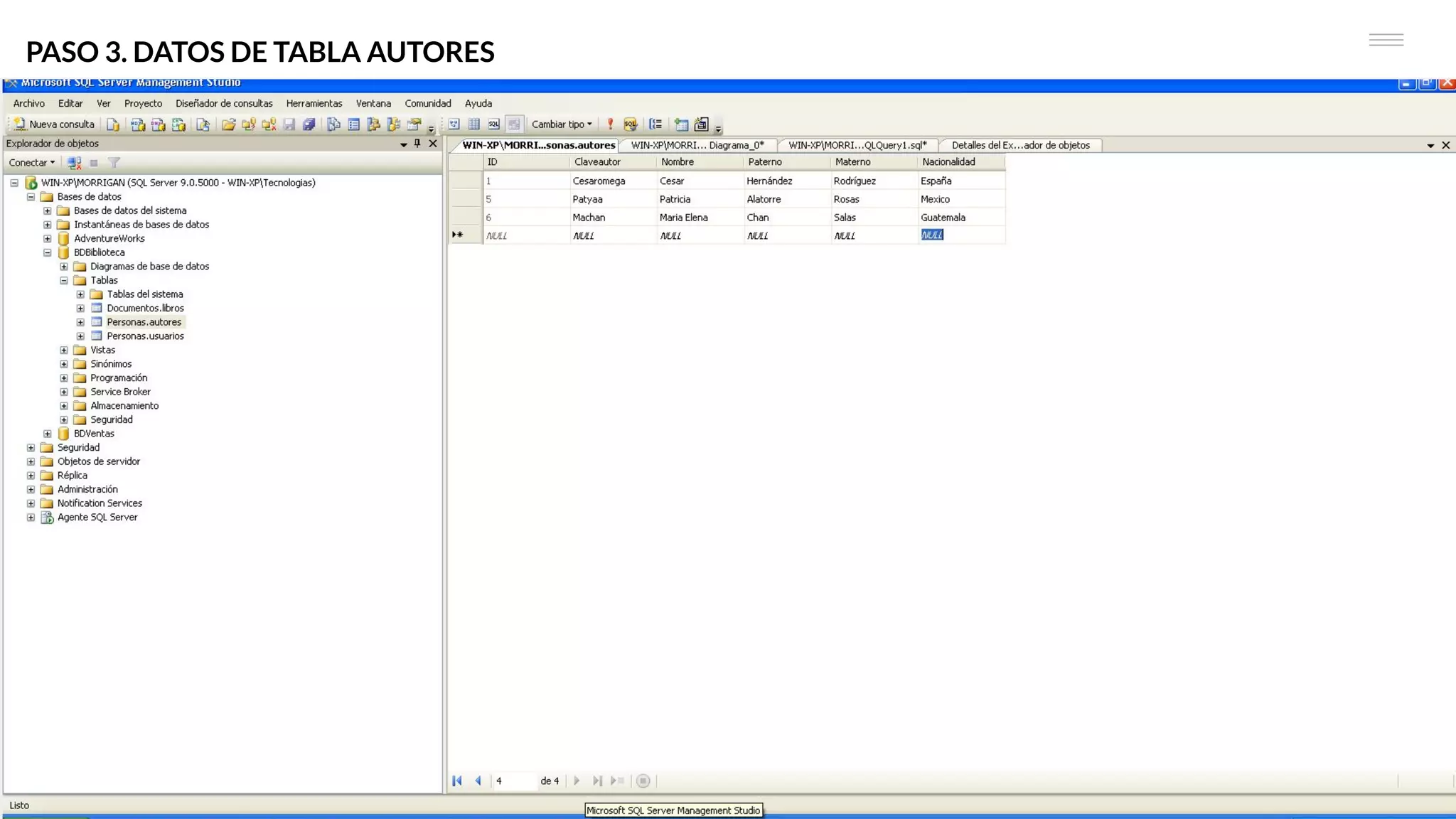The width and height of the screenshot is (1456, 819).
Task: Open the Diseñador de consultas menu
Action: (x=224, y=104)
